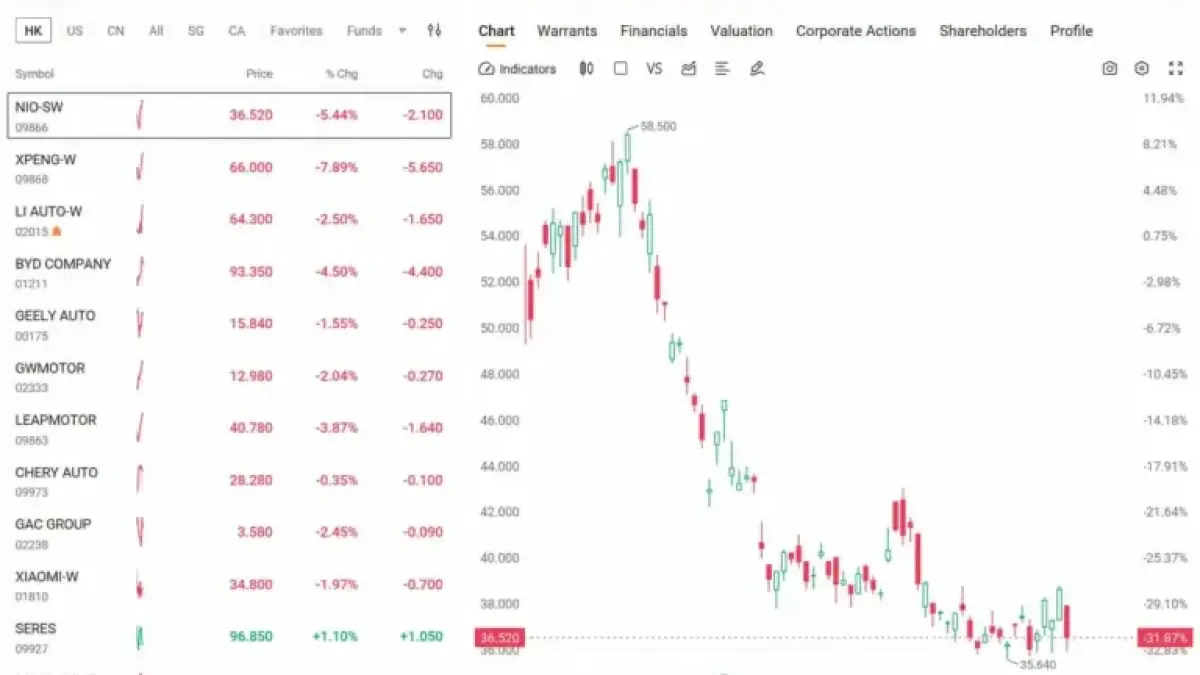Open the Corporate Actions tab
1200x675 pixels.
[x=855, y=31]
